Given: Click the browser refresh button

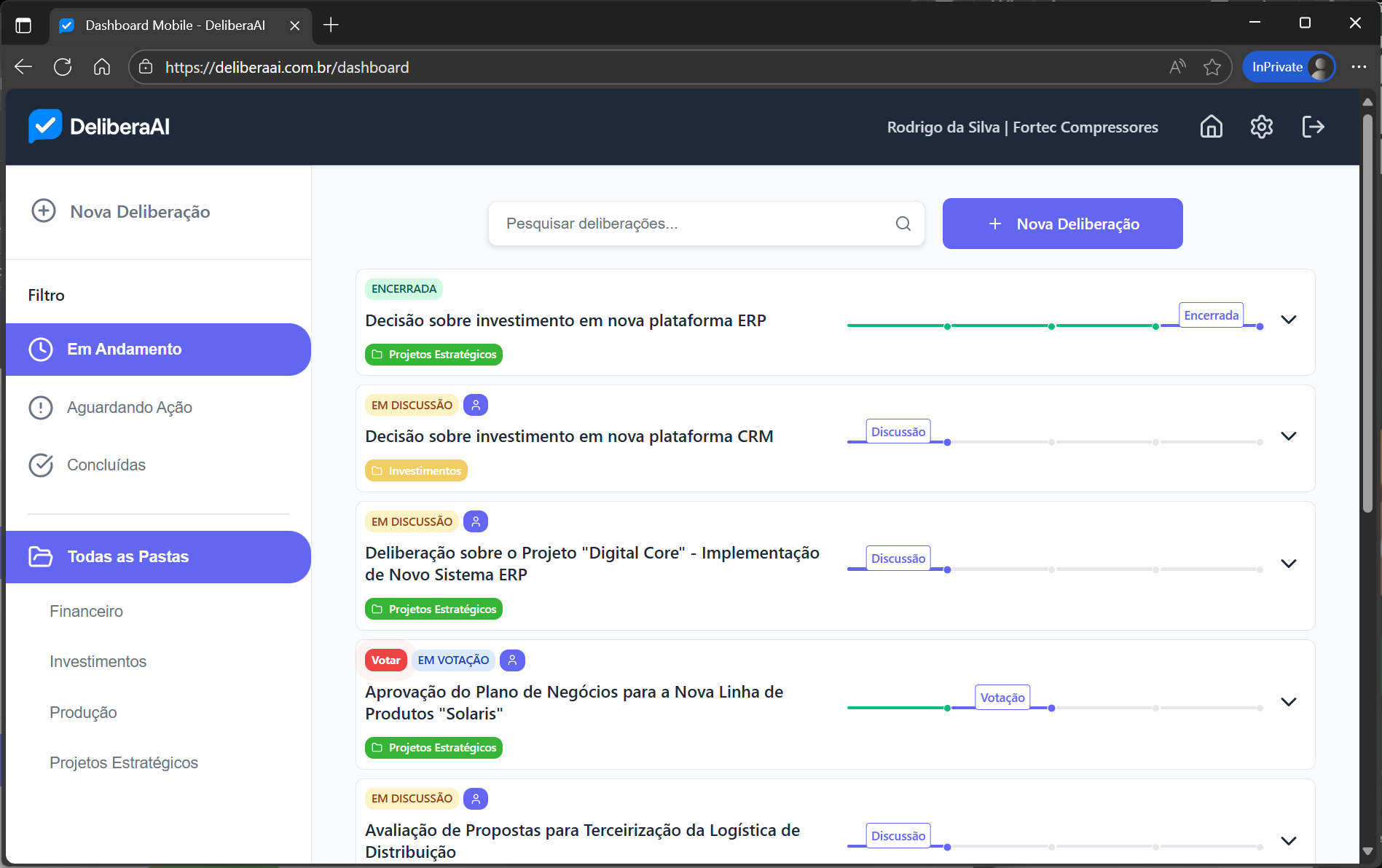Looking at the screenshot, I should (x=63, y=67).
